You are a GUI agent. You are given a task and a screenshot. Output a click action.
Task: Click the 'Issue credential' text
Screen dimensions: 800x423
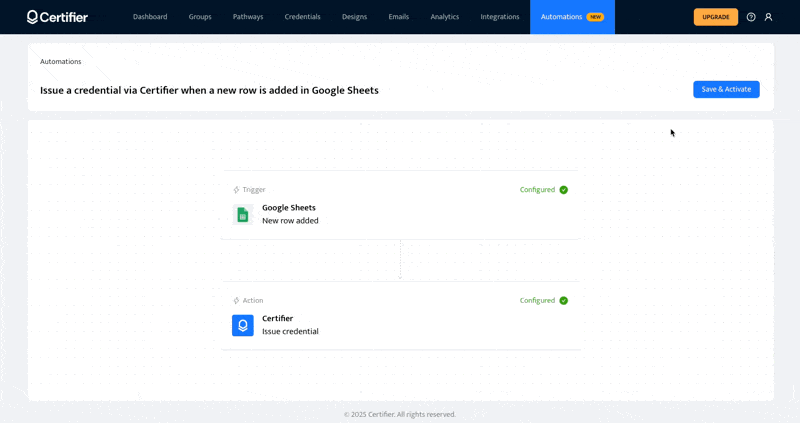pyautogui.click(x=290, y=331)
